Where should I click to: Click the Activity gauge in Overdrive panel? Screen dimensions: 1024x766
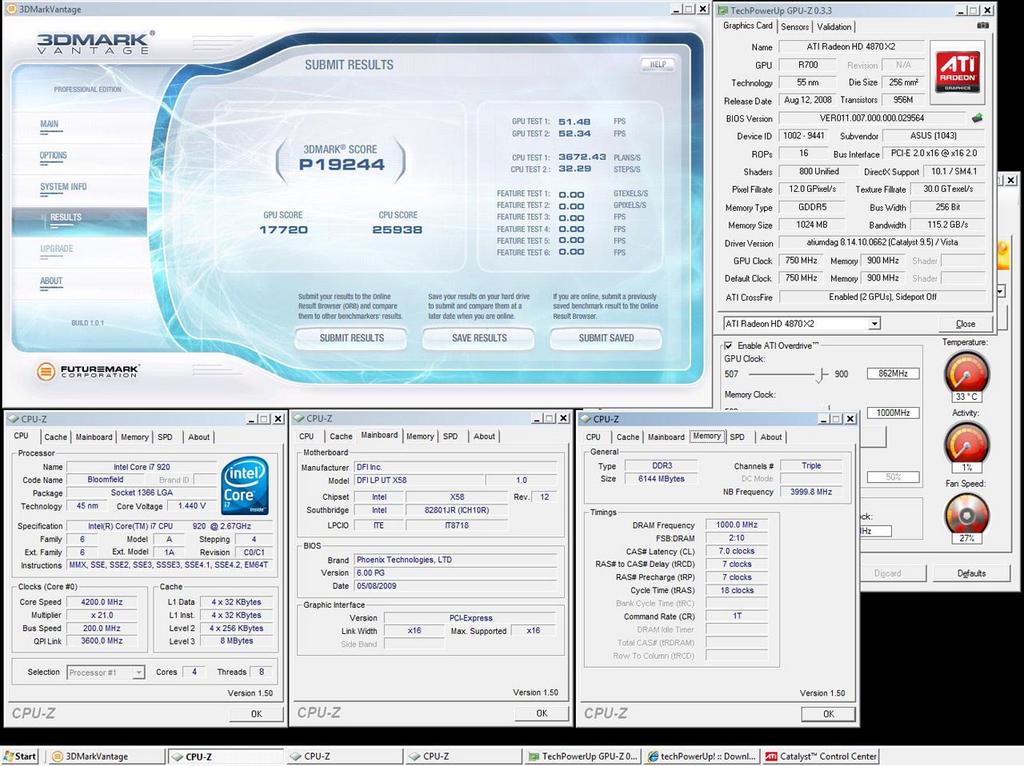click(967, 443)
